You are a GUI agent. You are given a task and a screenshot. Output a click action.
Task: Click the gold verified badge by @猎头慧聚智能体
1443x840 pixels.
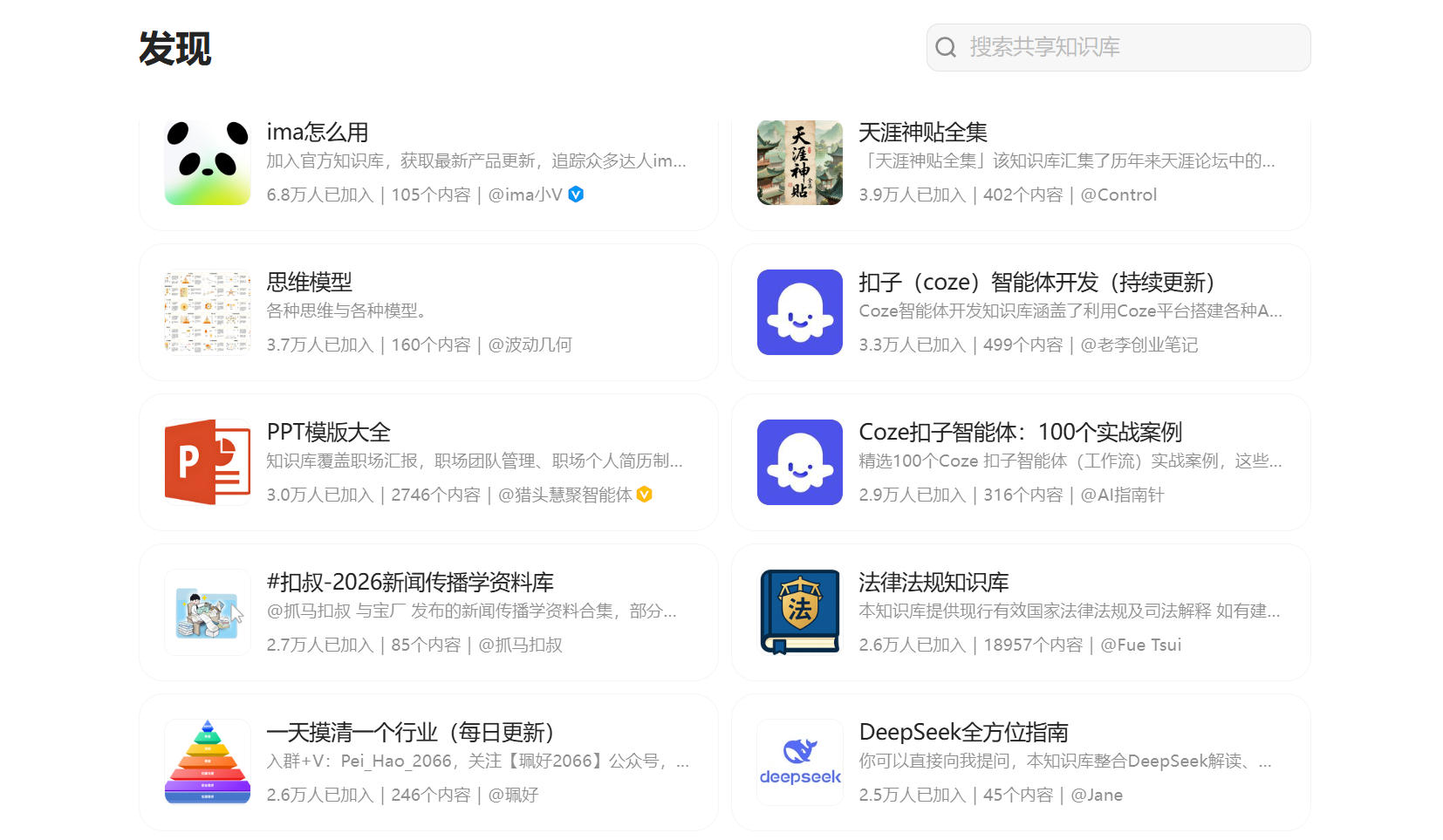[x=645, y=495]
